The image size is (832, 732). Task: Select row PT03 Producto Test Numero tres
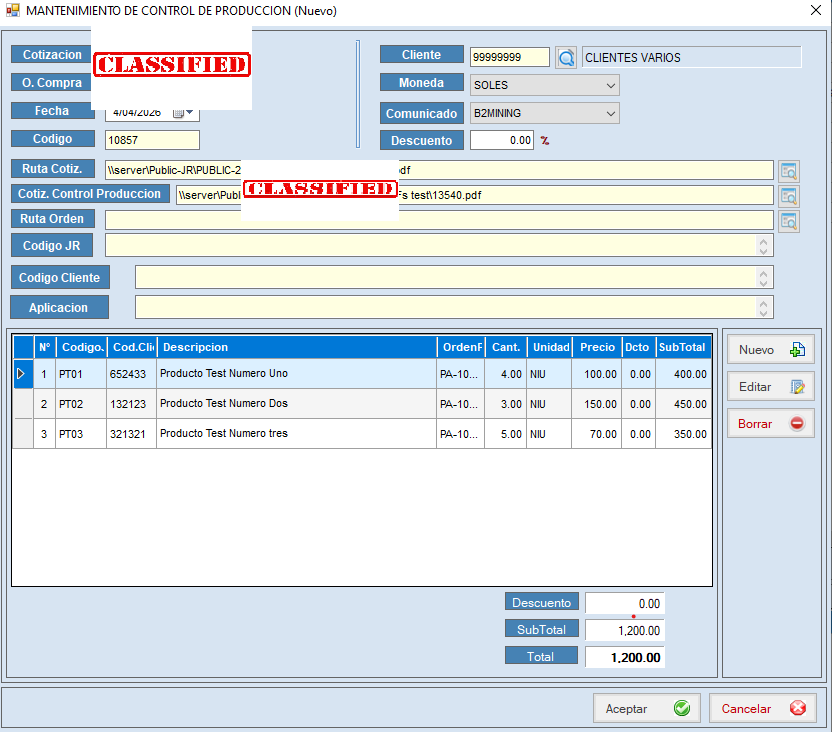[295, 434]
